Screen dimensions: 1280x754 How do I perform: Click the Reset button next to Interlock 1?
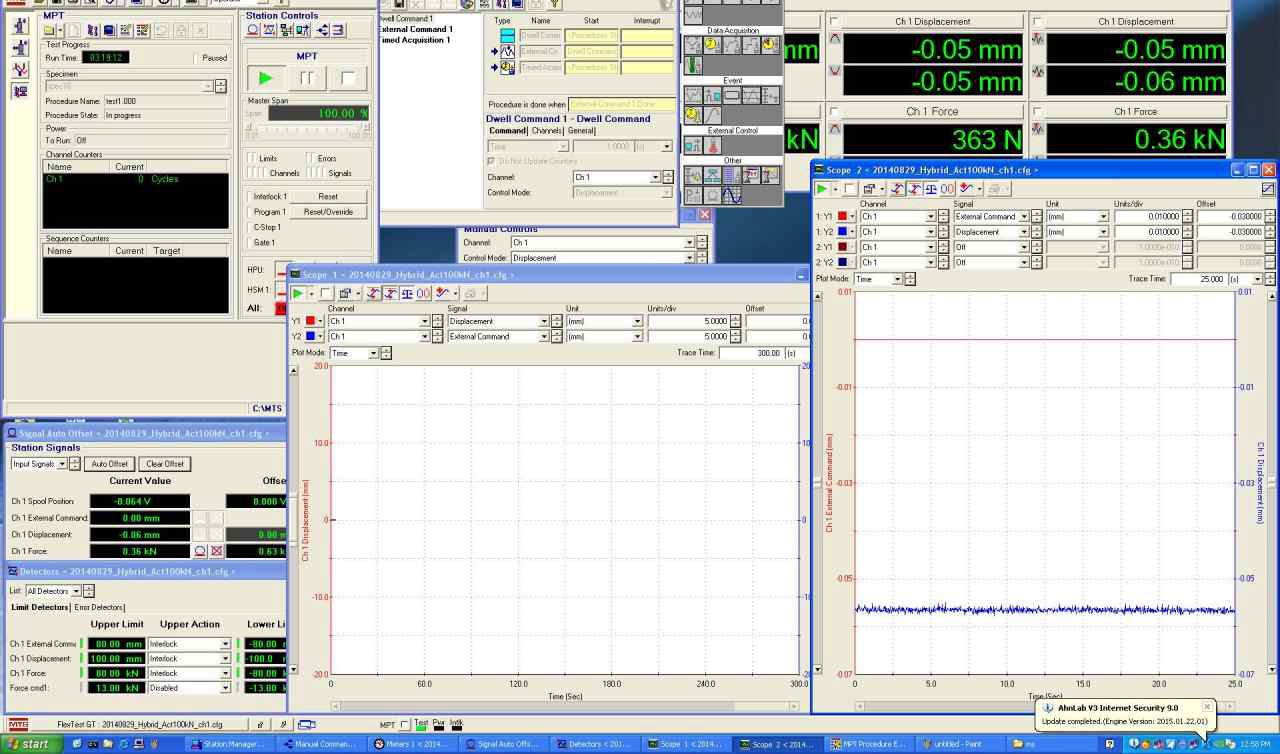[x=328, y=196]
